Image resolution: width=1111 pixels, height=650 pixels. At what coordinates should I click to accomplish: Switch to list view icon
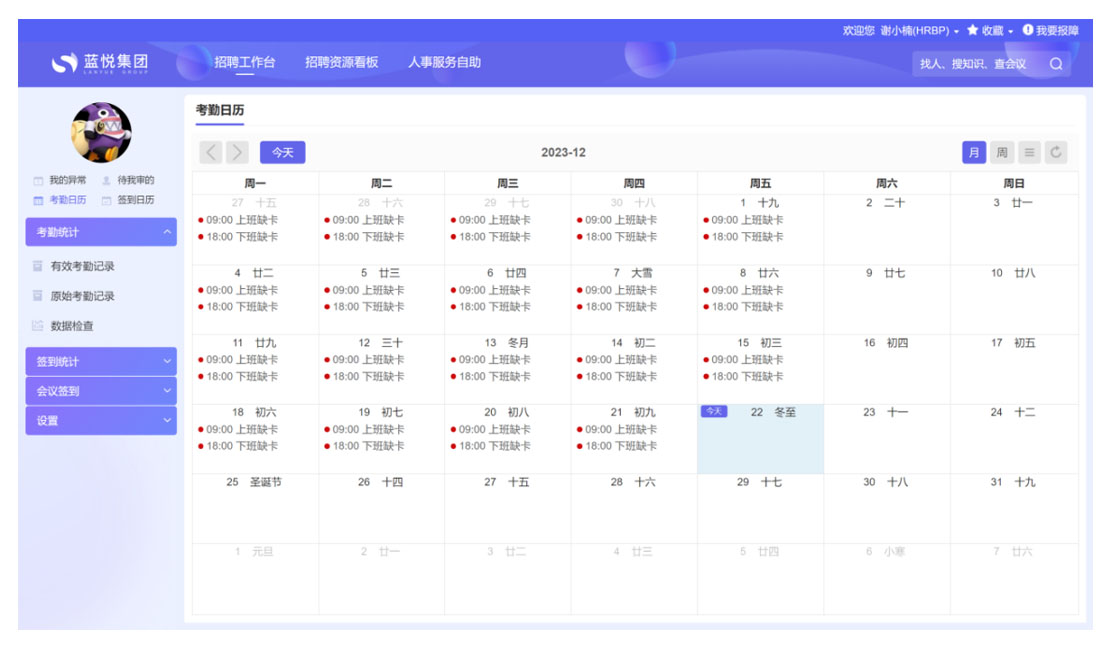pyautogui.click(x=1029, y=152)
